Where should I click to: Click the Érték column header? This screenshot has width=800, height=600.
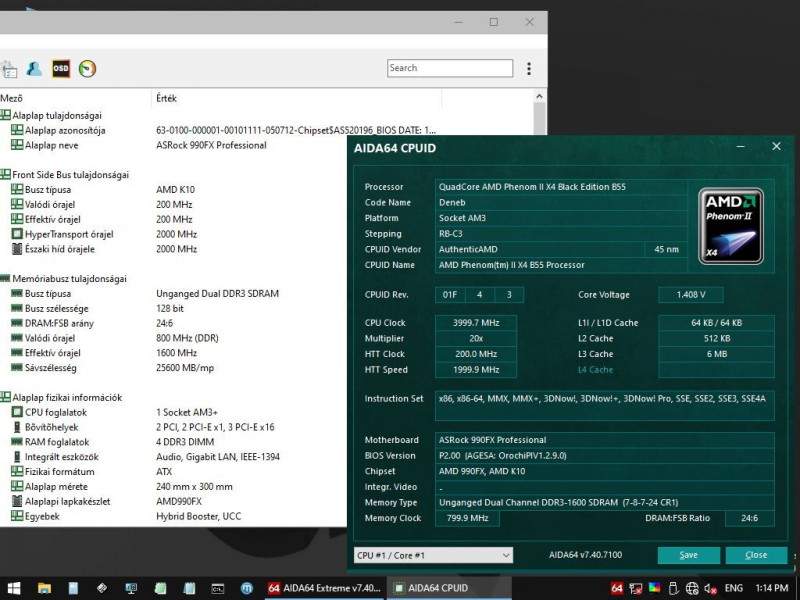[x=167, y=98]
